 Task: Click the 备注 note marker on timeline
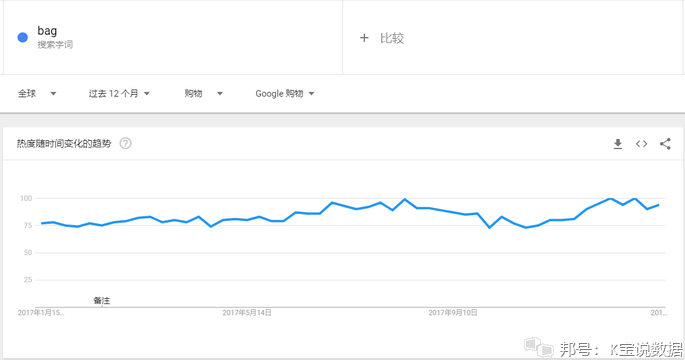tap(101, 301)
